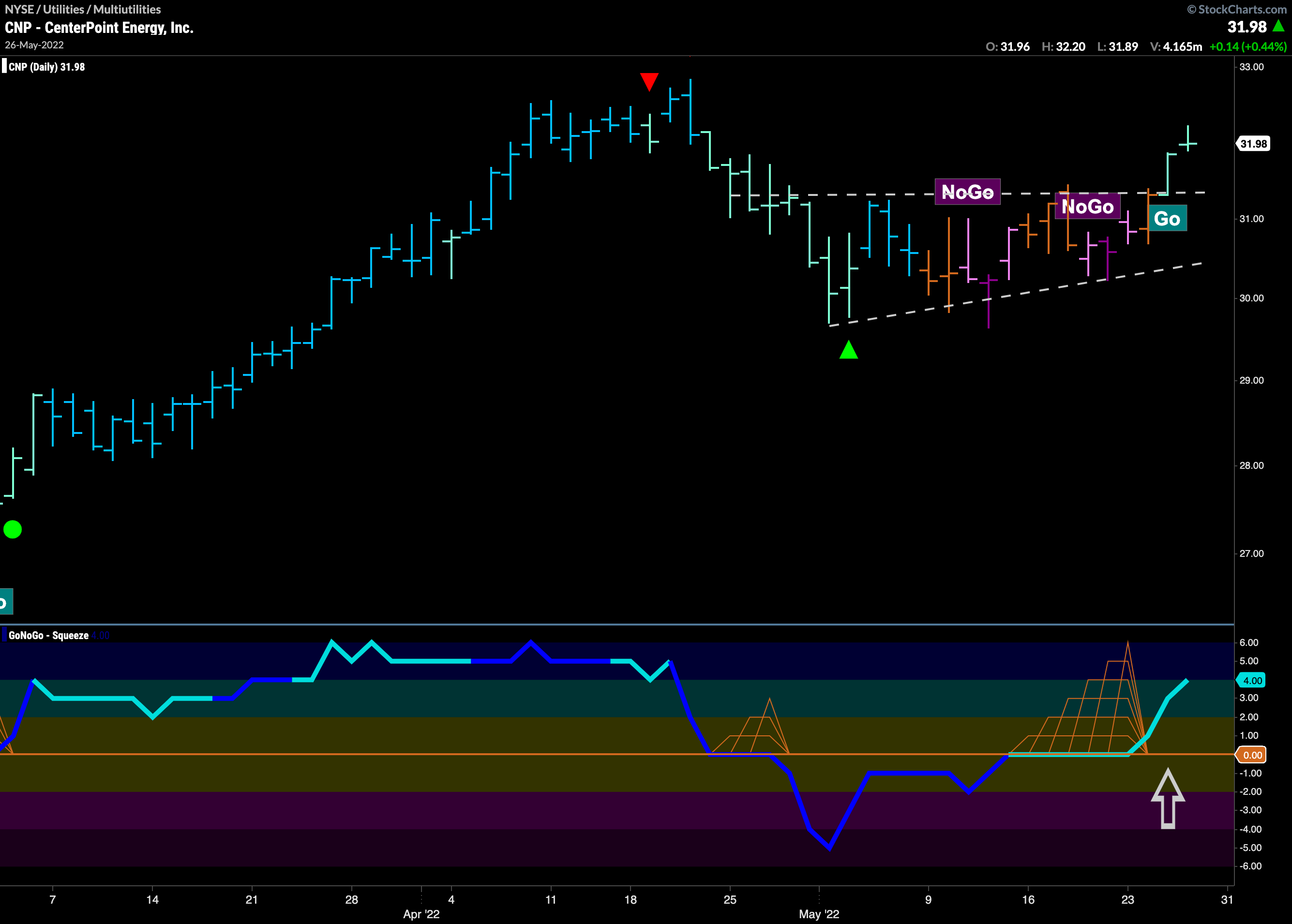Screen dimensions: 1292x924
Task: Click the first purple NoGo label
Action: click(x=968, y=192)
